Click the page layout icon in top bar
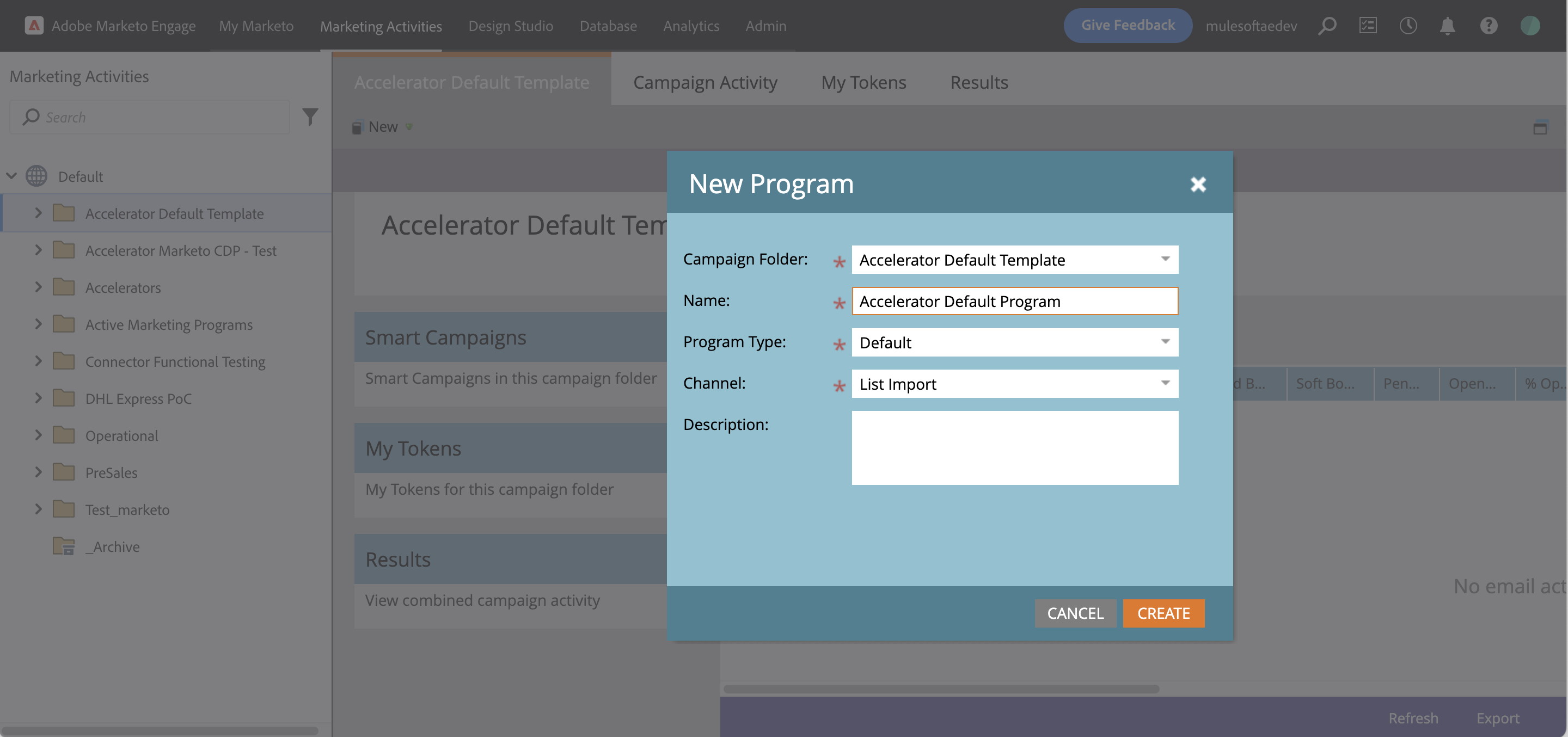This screenshot has width=1568, height=737. click(x=1368, y=25)
